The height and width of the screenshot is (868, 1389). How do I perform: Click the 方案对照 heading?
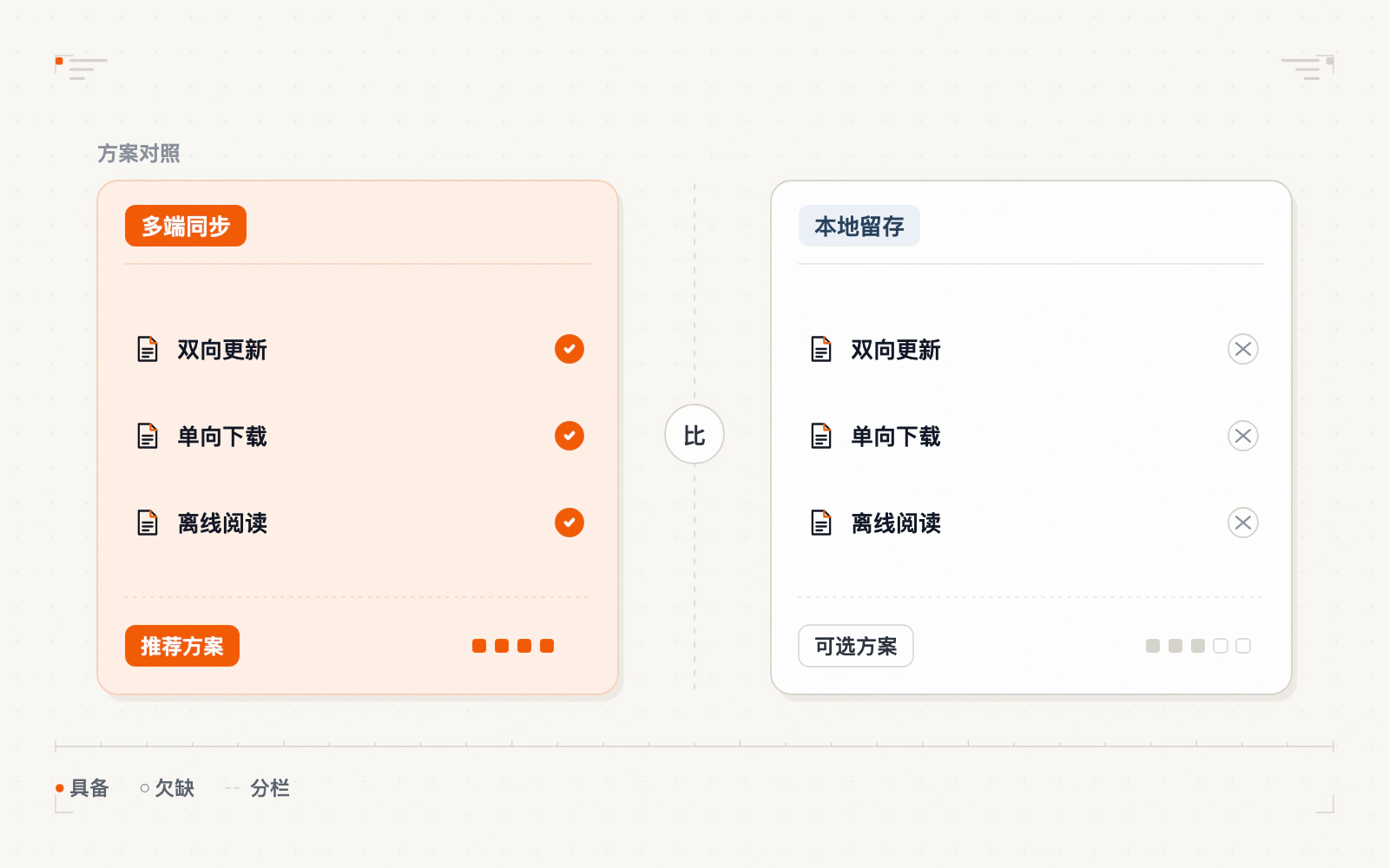(x=139, y=154)
